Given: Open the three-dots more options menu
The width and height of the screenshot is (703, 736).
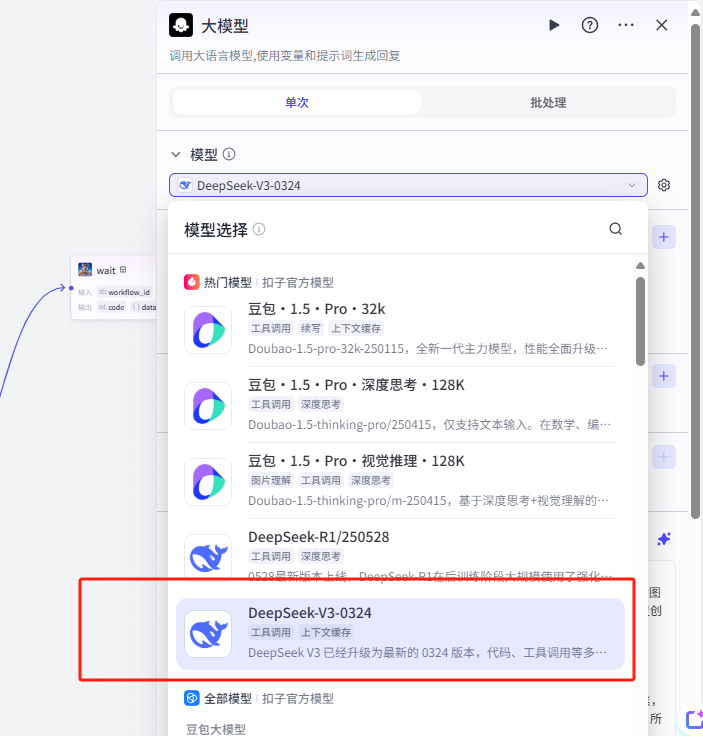Looking at the screenshot, I should coord(626,25).
